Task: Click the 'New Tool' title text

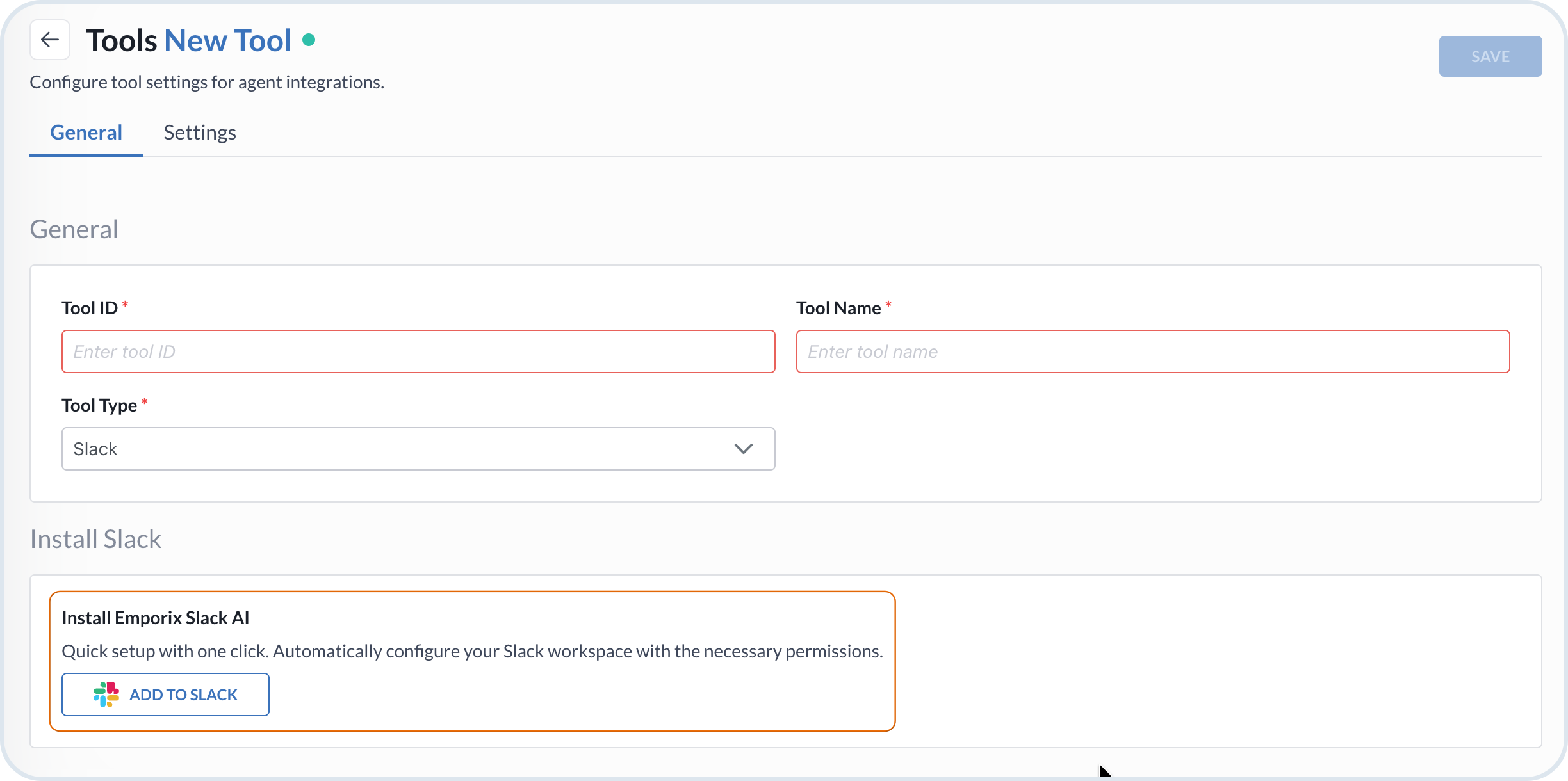Action: pyautogui.click(x=227, y=40)
